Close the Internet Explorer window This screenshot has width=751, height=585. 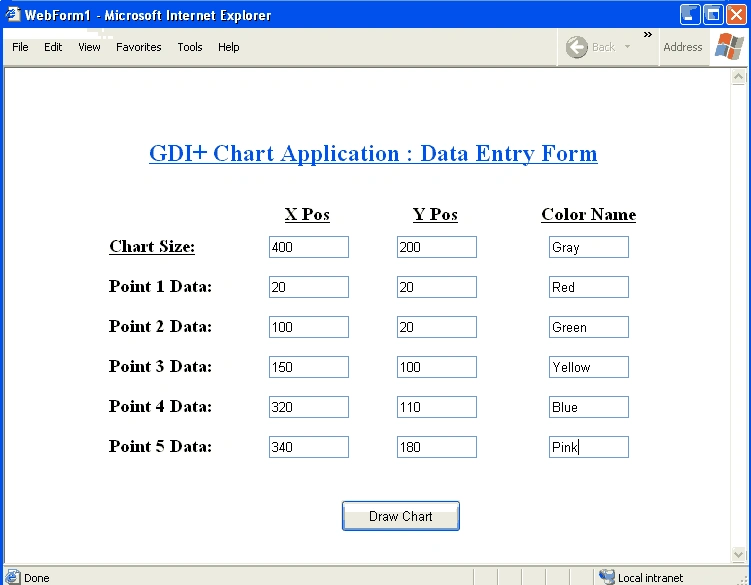737,14
